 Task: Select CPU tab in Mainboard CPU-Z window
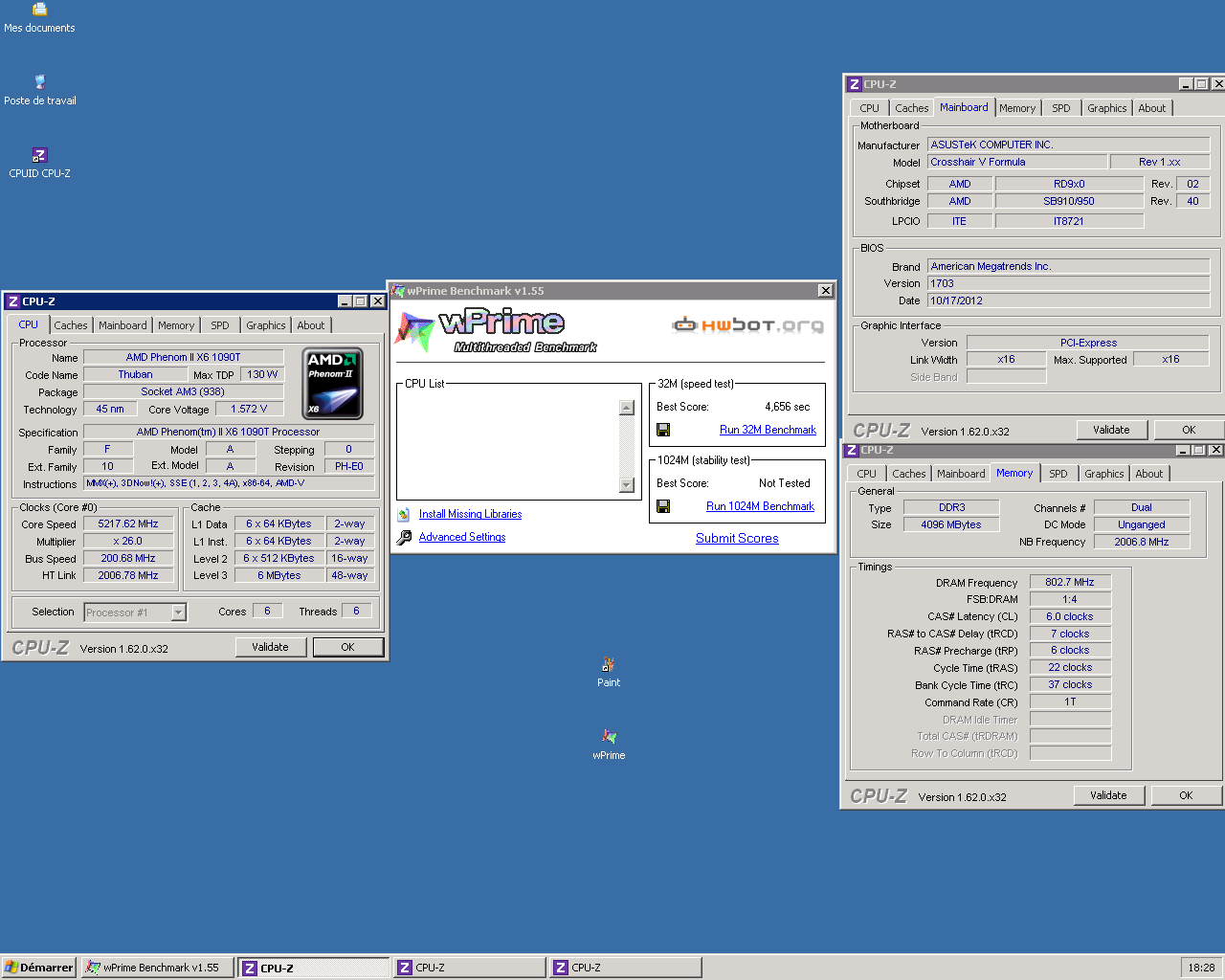coord(869,108)
